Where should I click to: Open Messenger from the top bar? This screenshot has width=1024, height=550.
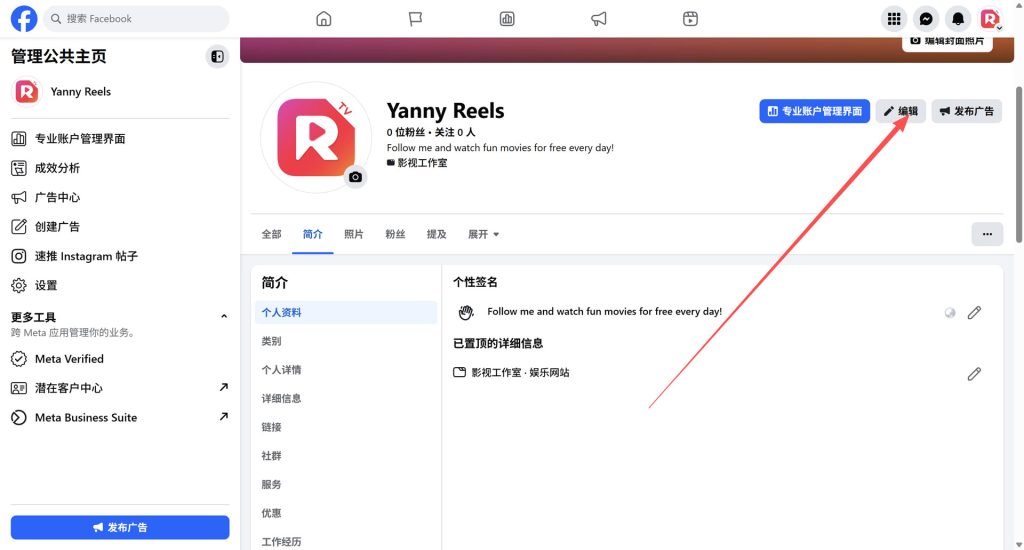(x=926, y=19)
